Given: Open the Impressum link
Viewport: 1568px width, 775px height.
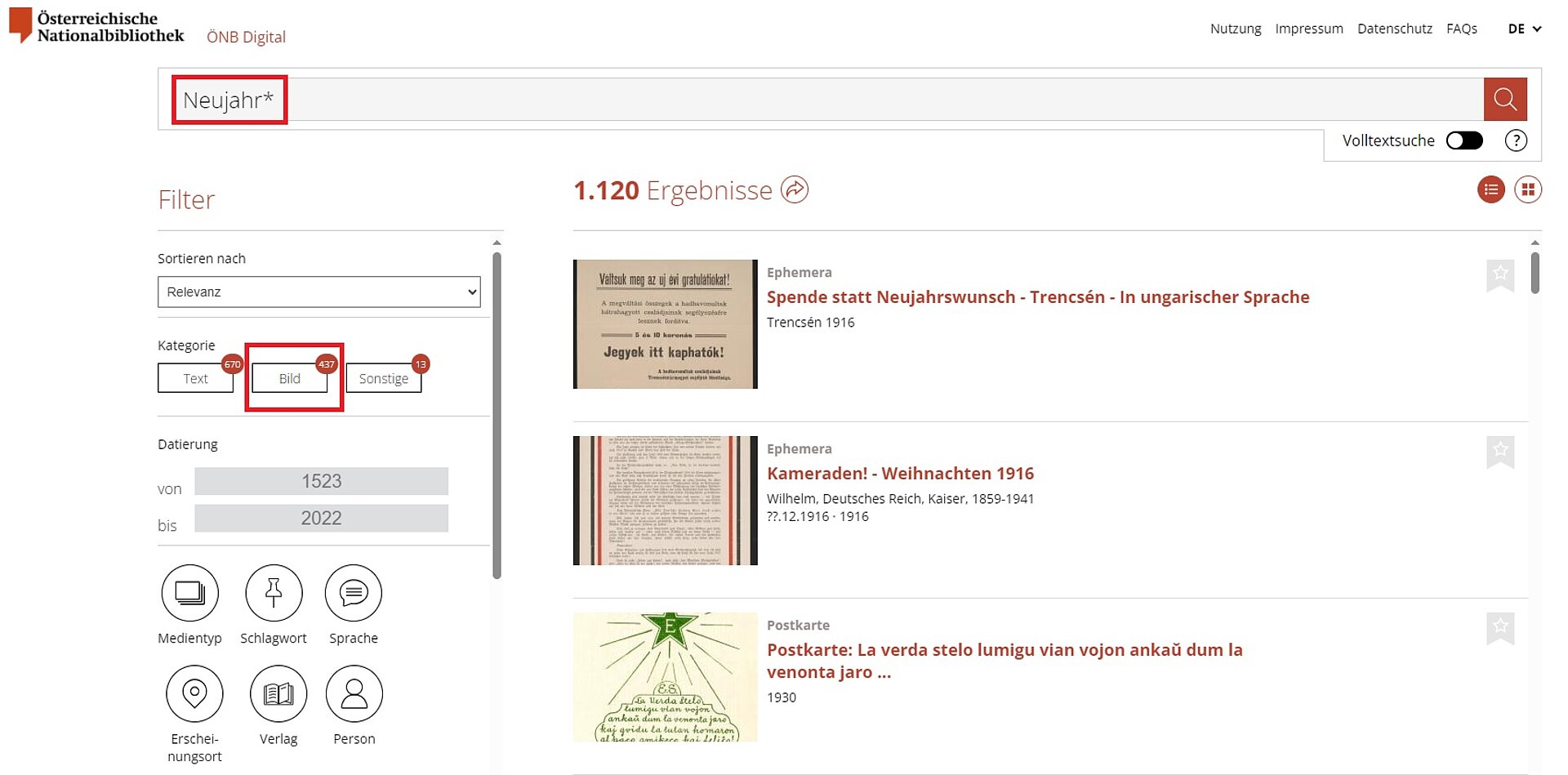Looking at the screenshot, I should [x=1309, y=29].
